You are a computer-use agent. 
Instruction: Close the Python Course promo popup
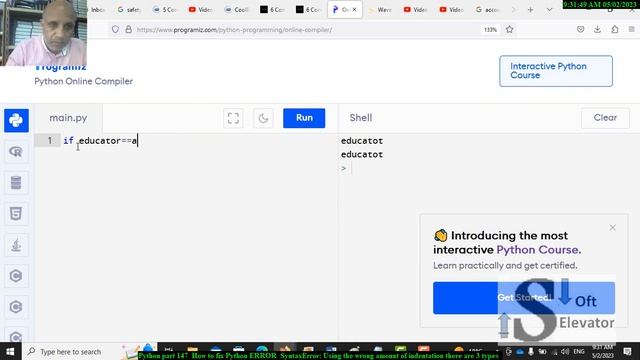coord(613,228)
